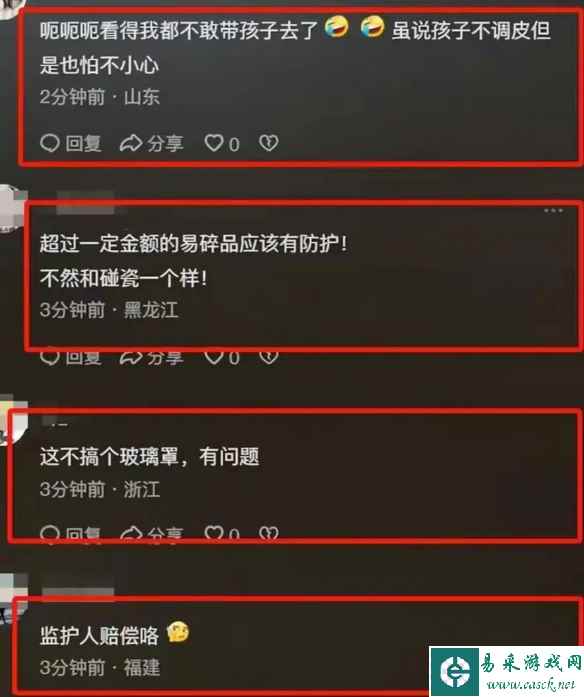This screenshot has width=584, height=697.
Task: Open the blurred username above the 黑龙江 comment
Action: 85,203
